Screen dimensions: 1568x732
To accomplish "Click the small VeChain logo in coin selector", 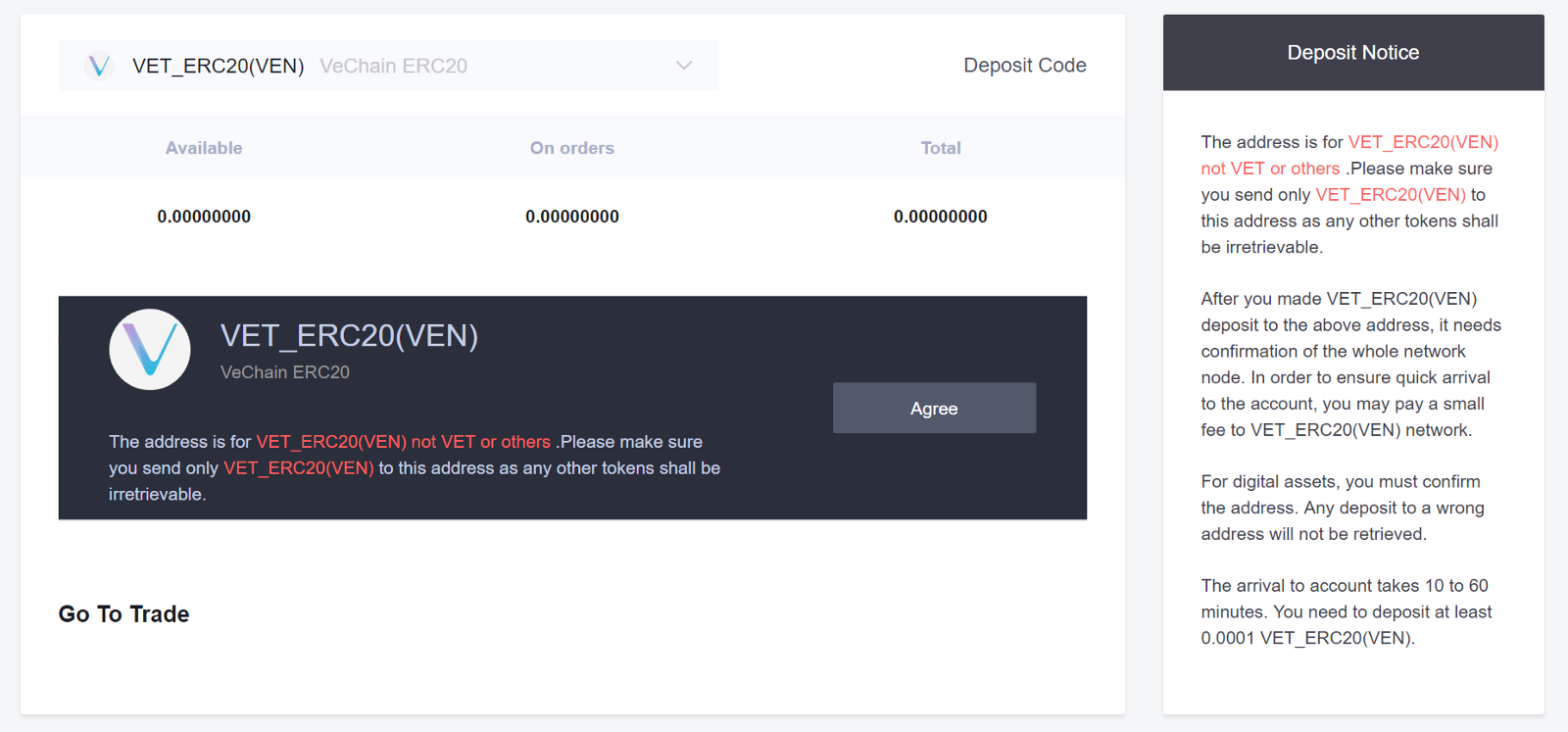I will point(99,66).
